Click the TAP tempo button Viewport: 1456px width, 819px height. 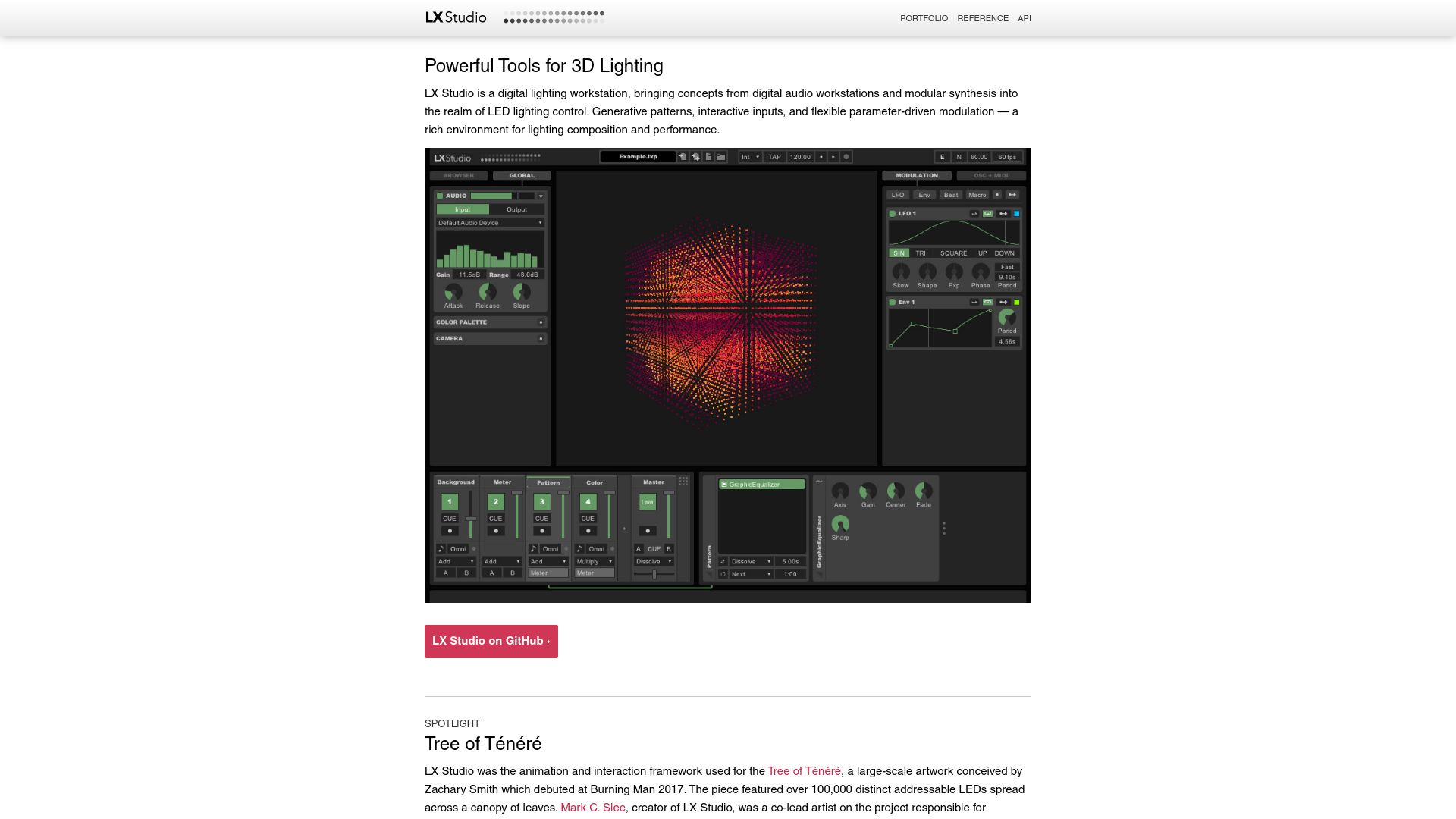tap(774, 157)
